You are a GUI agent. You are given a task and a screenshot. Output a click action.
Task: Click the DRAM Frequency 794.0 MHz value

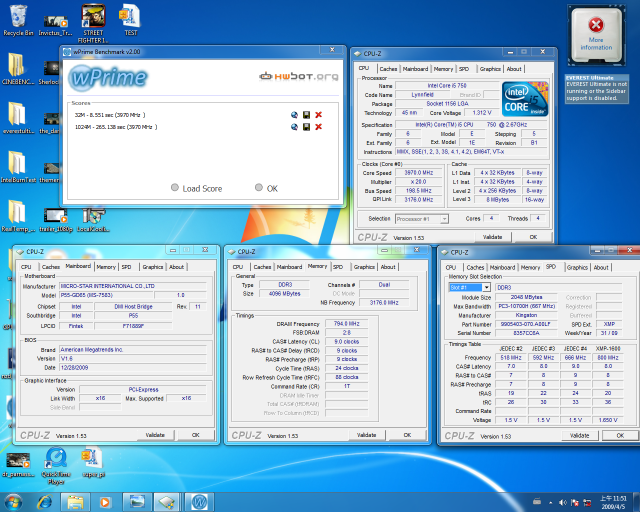pos(347,324)
